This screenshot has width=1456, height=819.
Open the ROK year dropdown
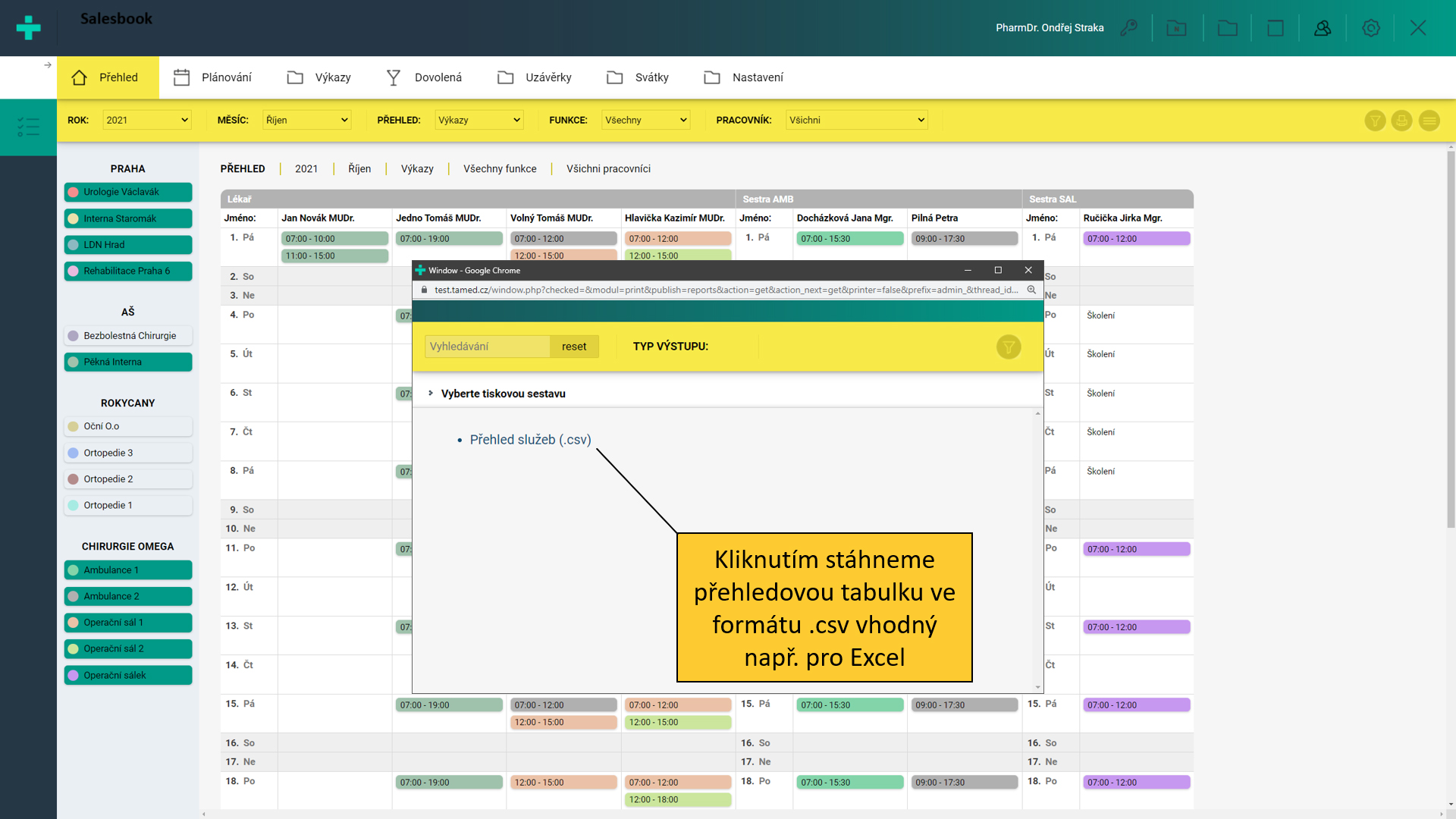[x=146, y=120]
